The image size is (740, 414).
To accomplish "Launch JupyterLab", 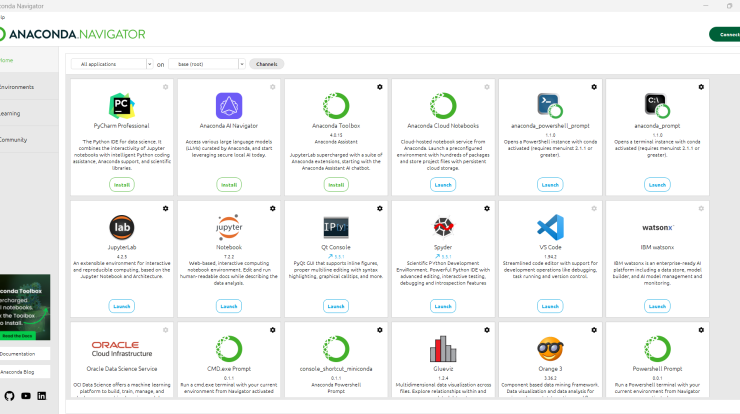I will 122,306.
